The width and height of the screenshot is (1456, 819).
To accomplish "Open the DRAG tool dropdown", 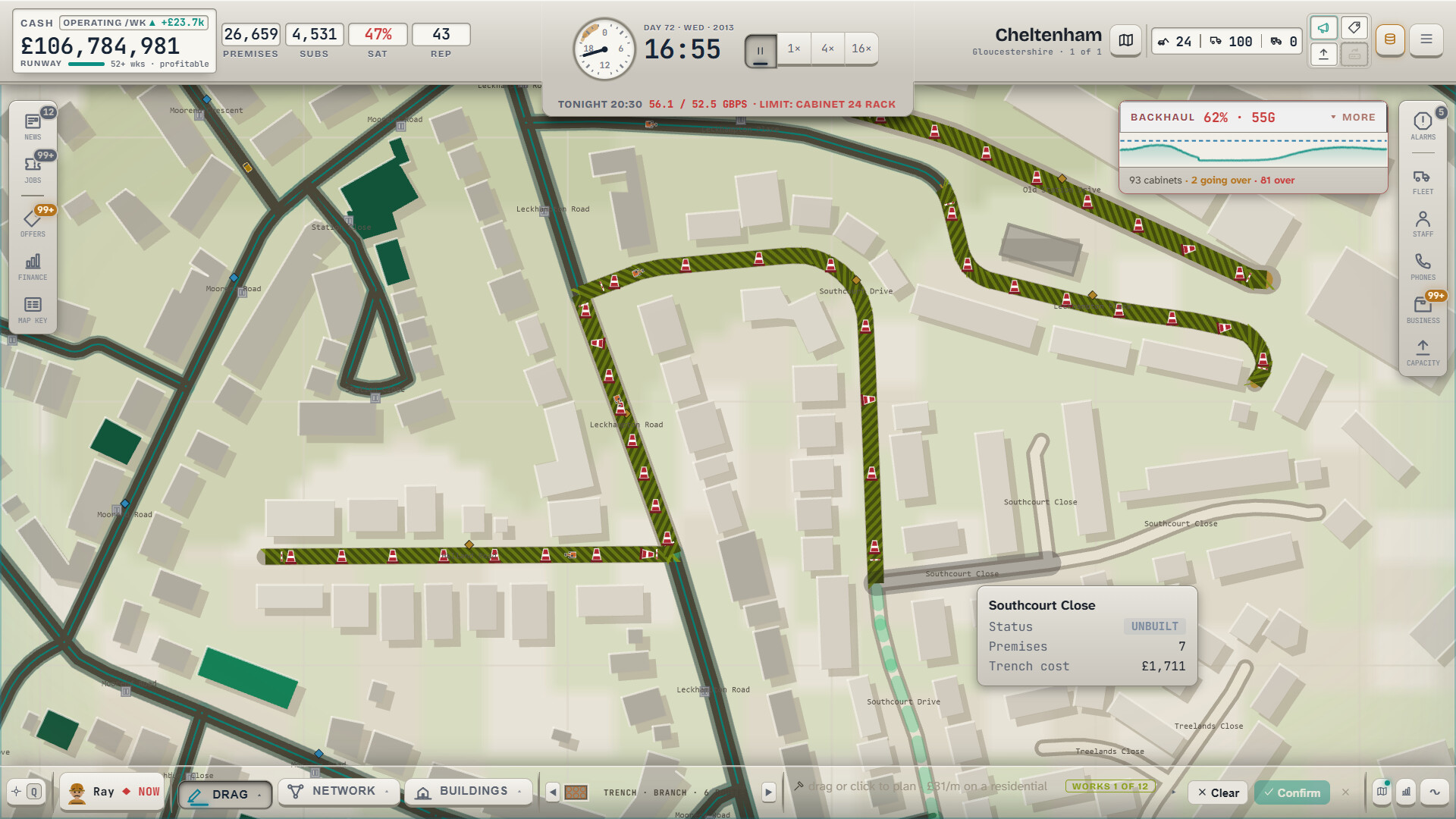I will 225,794.
